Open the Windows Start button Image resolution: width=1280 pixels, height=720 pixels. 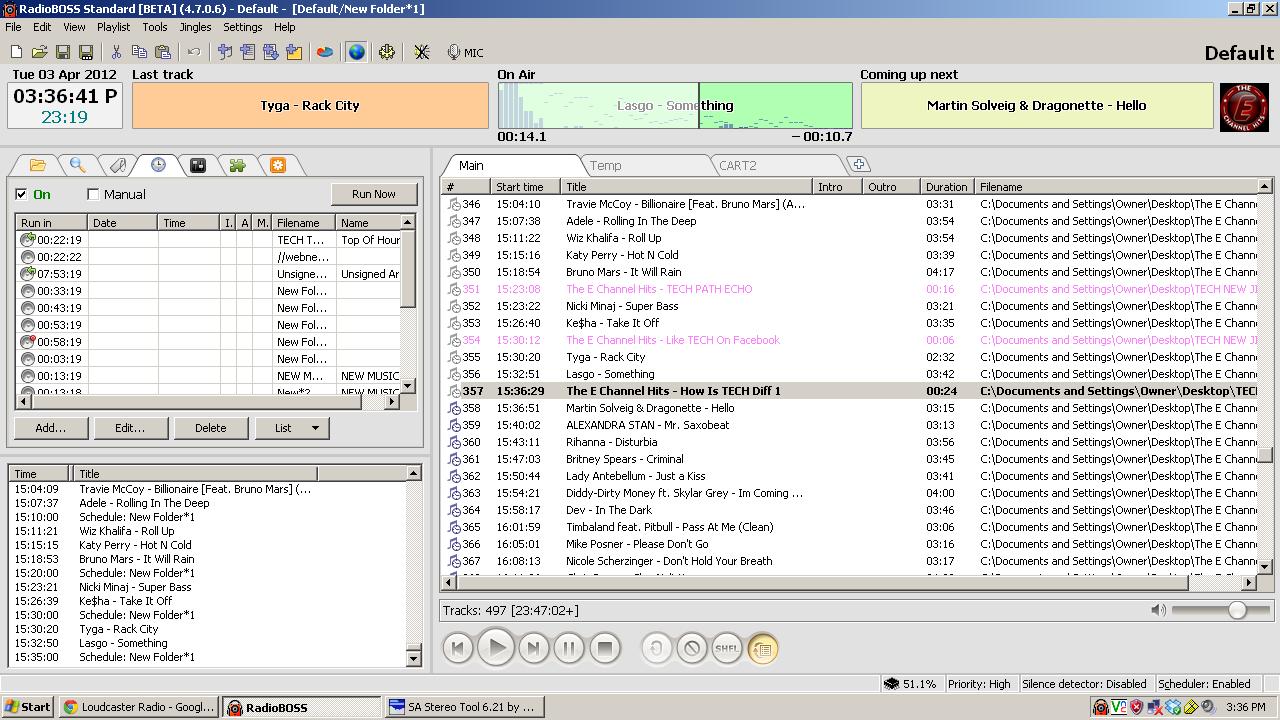pos(28,707)
